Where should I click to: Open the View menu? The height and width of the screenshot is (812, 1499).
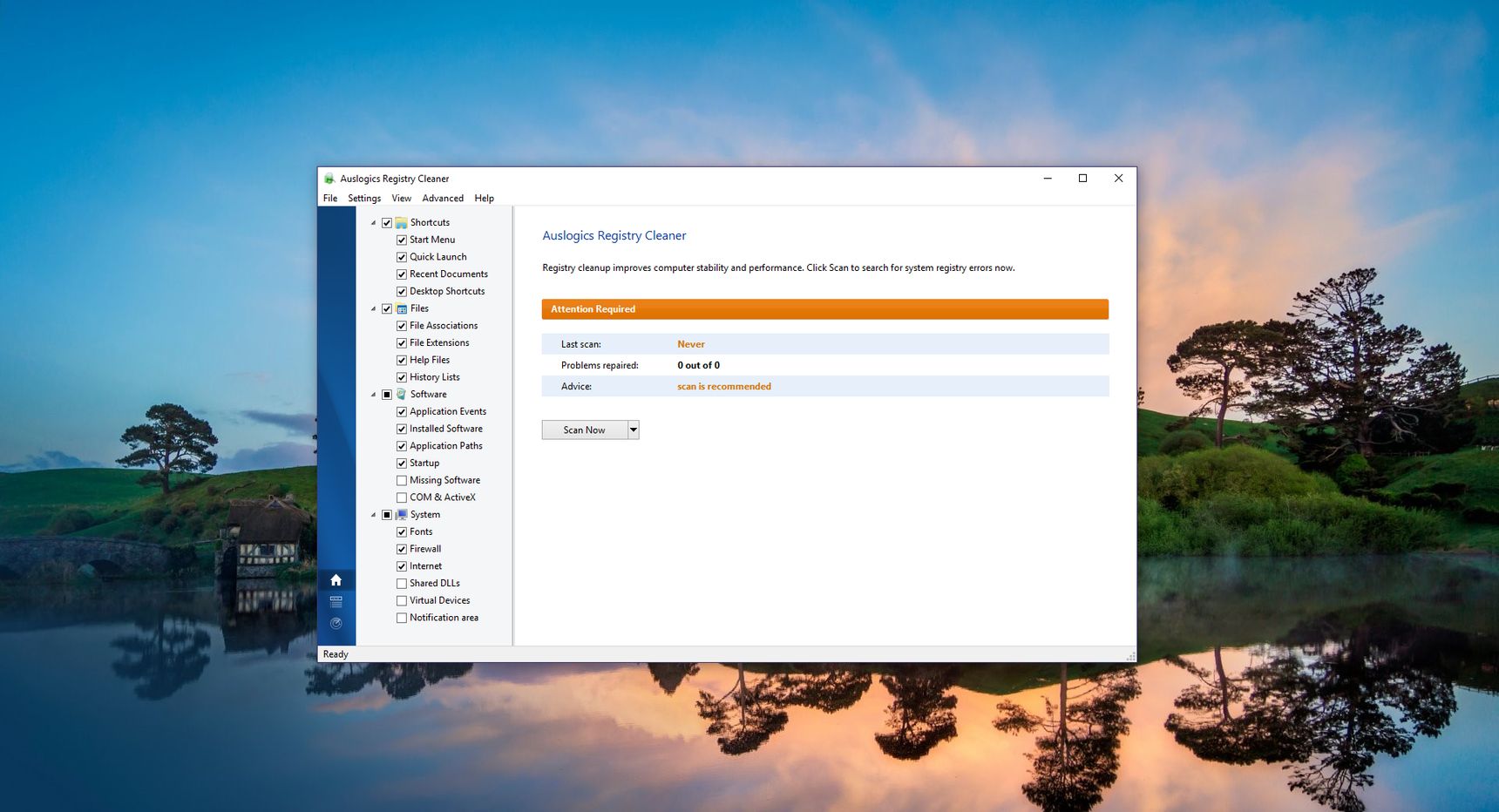coord(402,199)
